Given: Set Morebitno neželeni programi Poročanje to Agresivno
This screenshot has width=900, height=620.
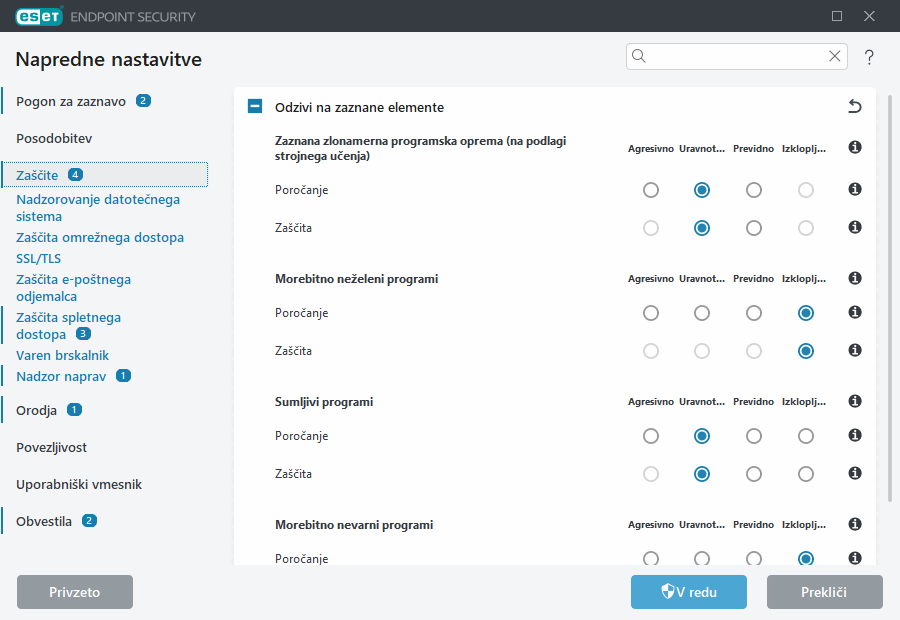Looking at the screenshot, I should click(x=651, y=313).
